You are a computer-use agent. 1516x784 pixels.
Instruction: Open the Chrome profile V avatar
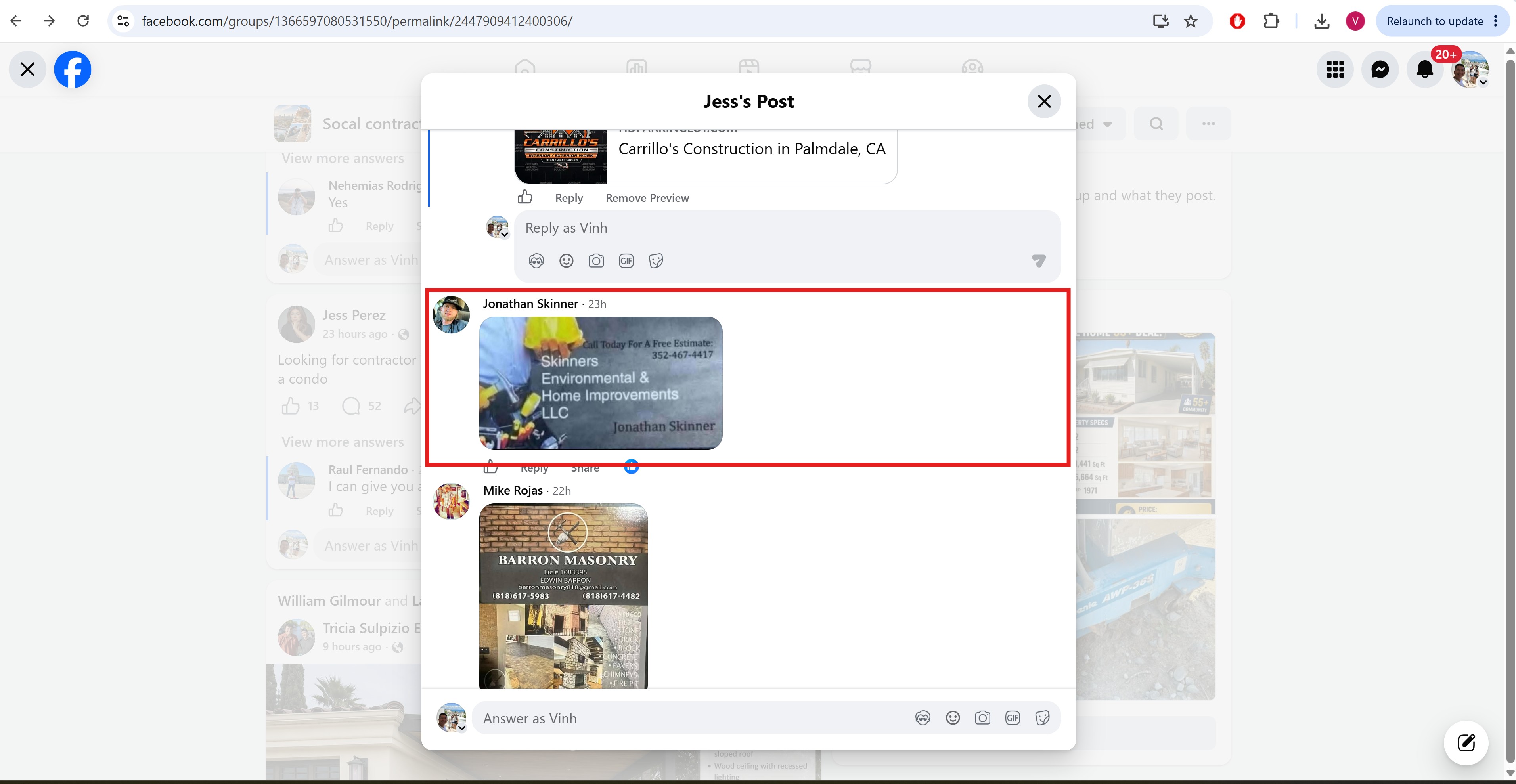tap(1355, 21)
